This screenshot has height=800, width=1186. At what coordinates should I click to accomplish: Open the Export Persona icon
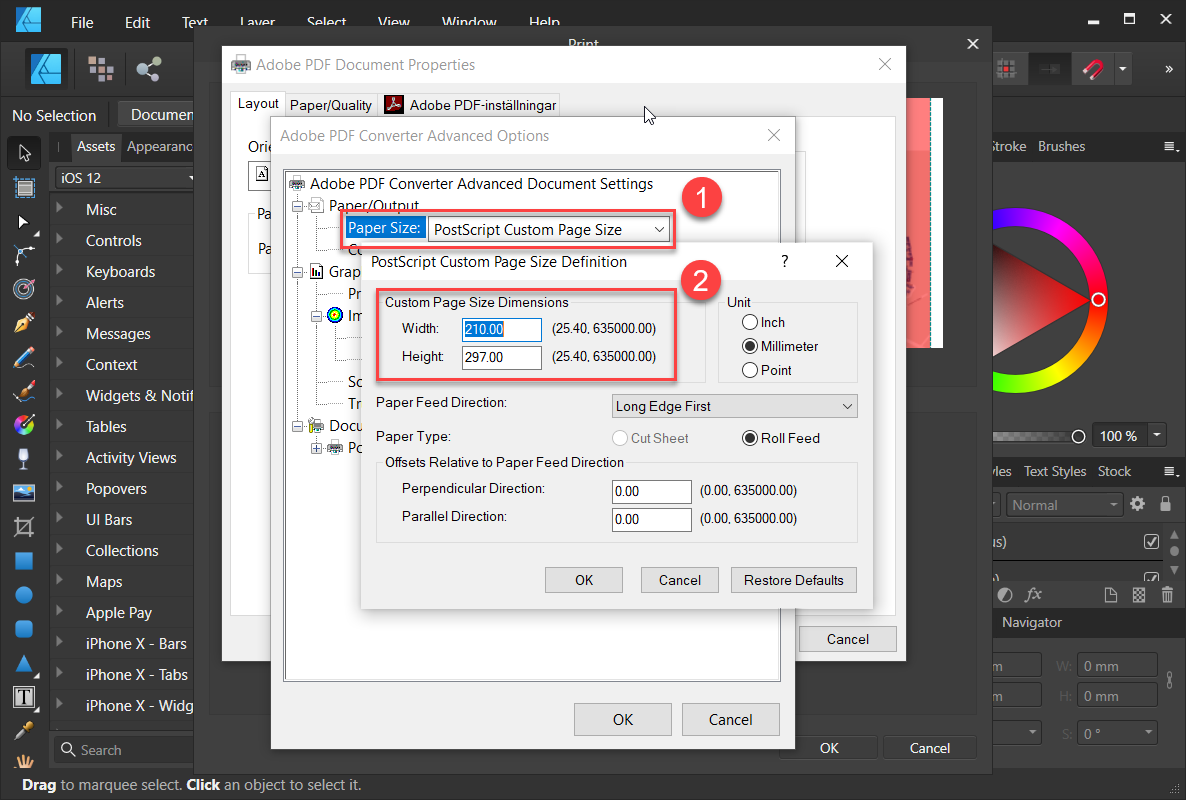tap(149, 68)
